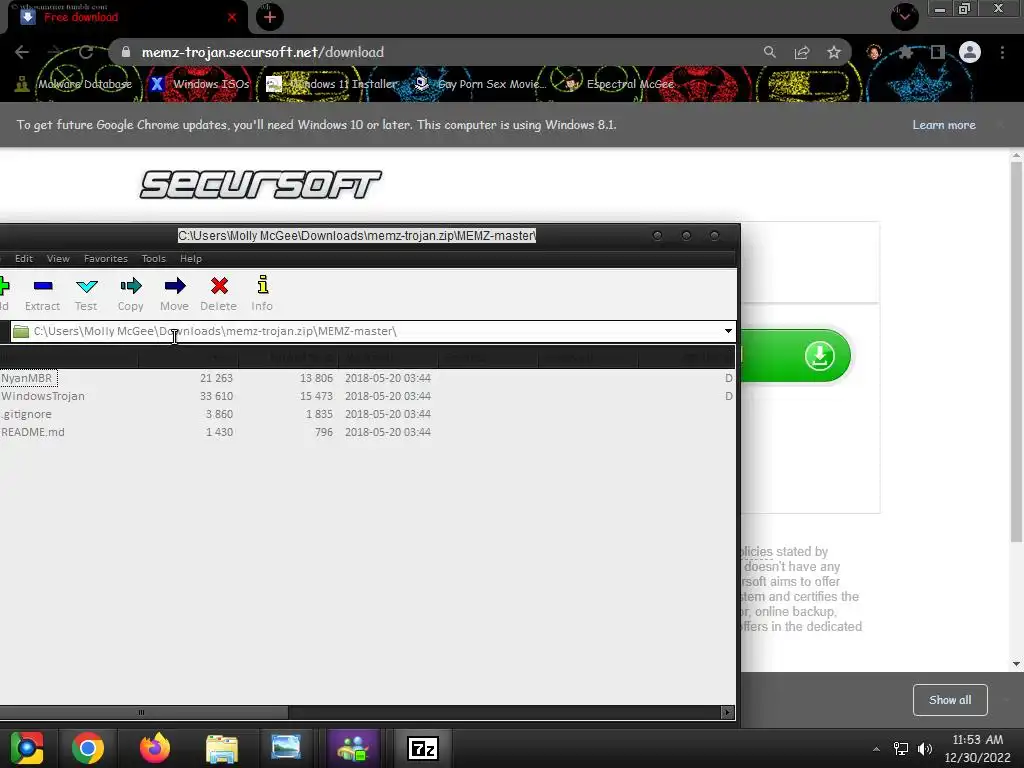Click the padlock site info icon
This screenshot has height=768, width=1024.
pos(126,52)
